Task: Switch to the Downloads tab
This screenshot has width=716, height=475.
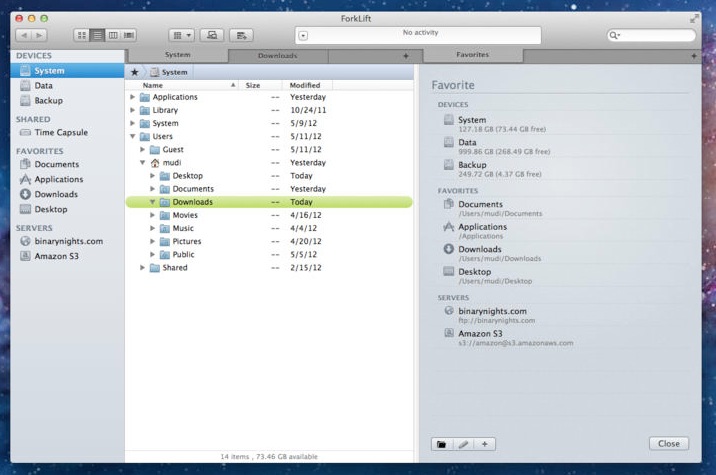Action: tap(277, 55)
